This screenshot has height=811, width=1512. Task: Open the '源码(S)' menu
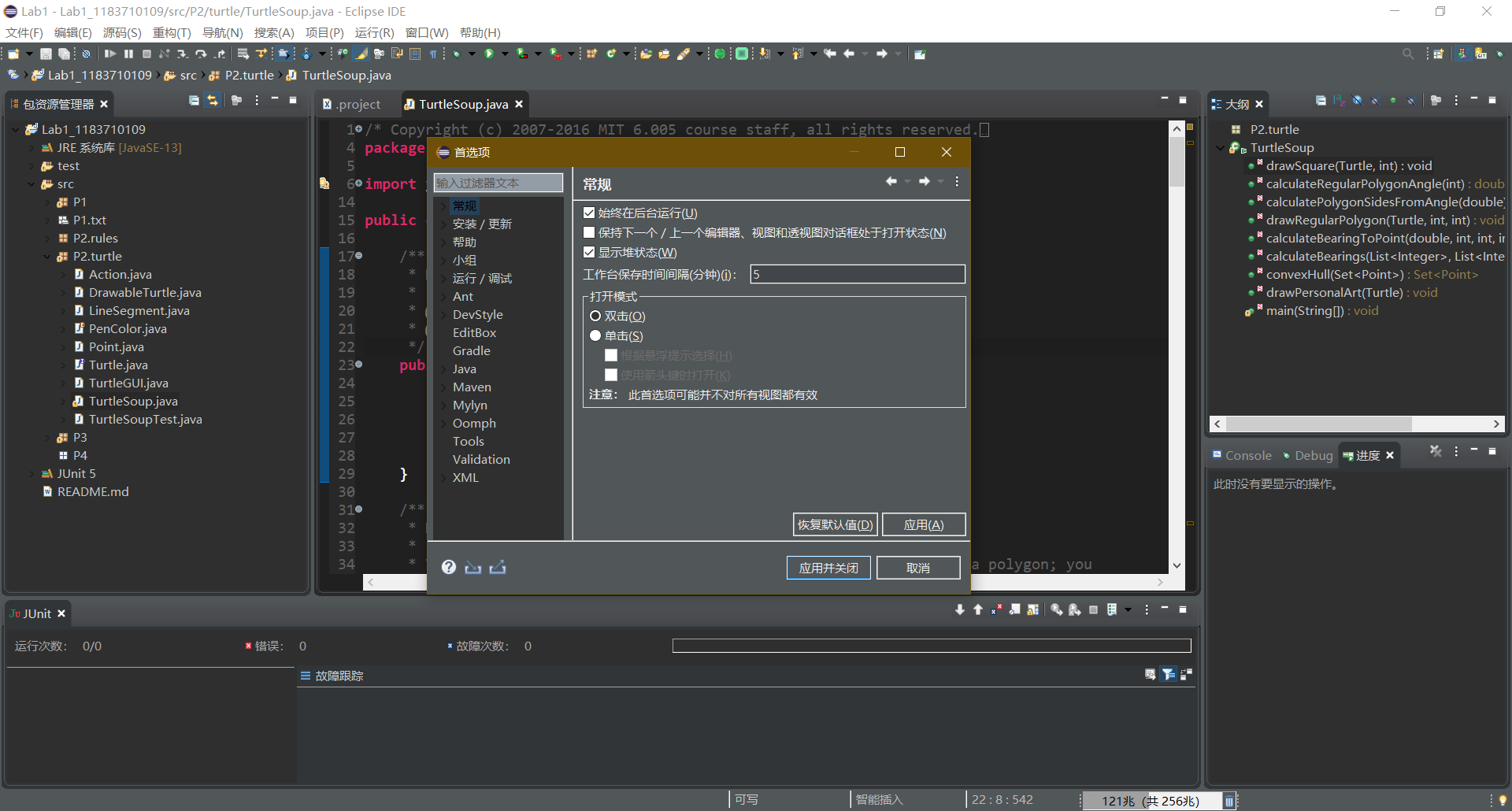coord(122,32)
